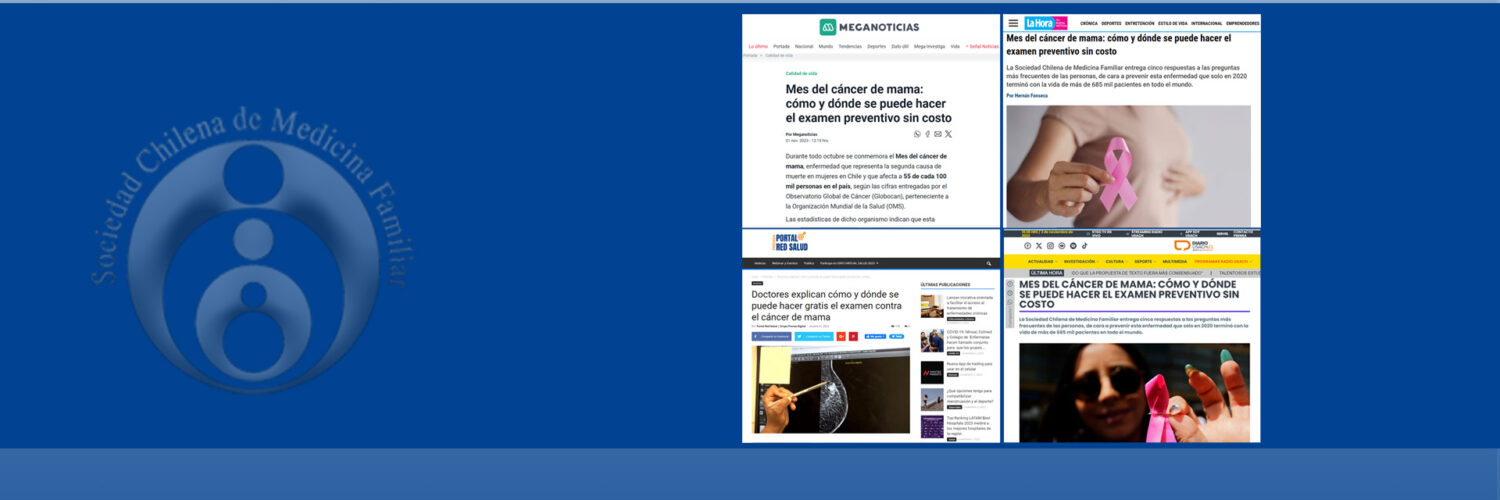Click author 'Por Hernán Fonseca' in La Hora
This screenshot has width=1500, height=500.
point(1027,95)
